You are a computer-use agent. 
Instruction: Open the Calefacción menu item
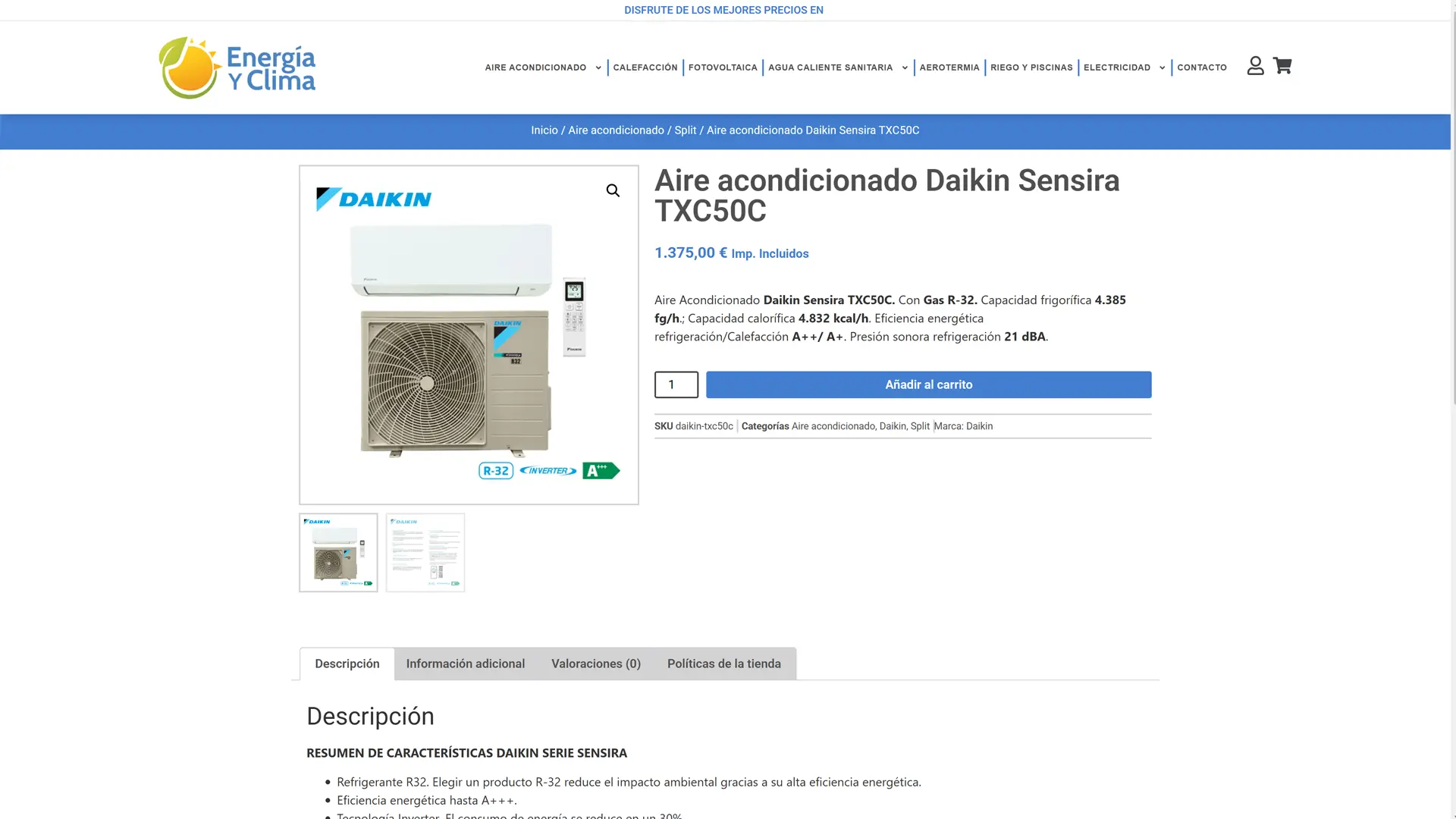645,67
